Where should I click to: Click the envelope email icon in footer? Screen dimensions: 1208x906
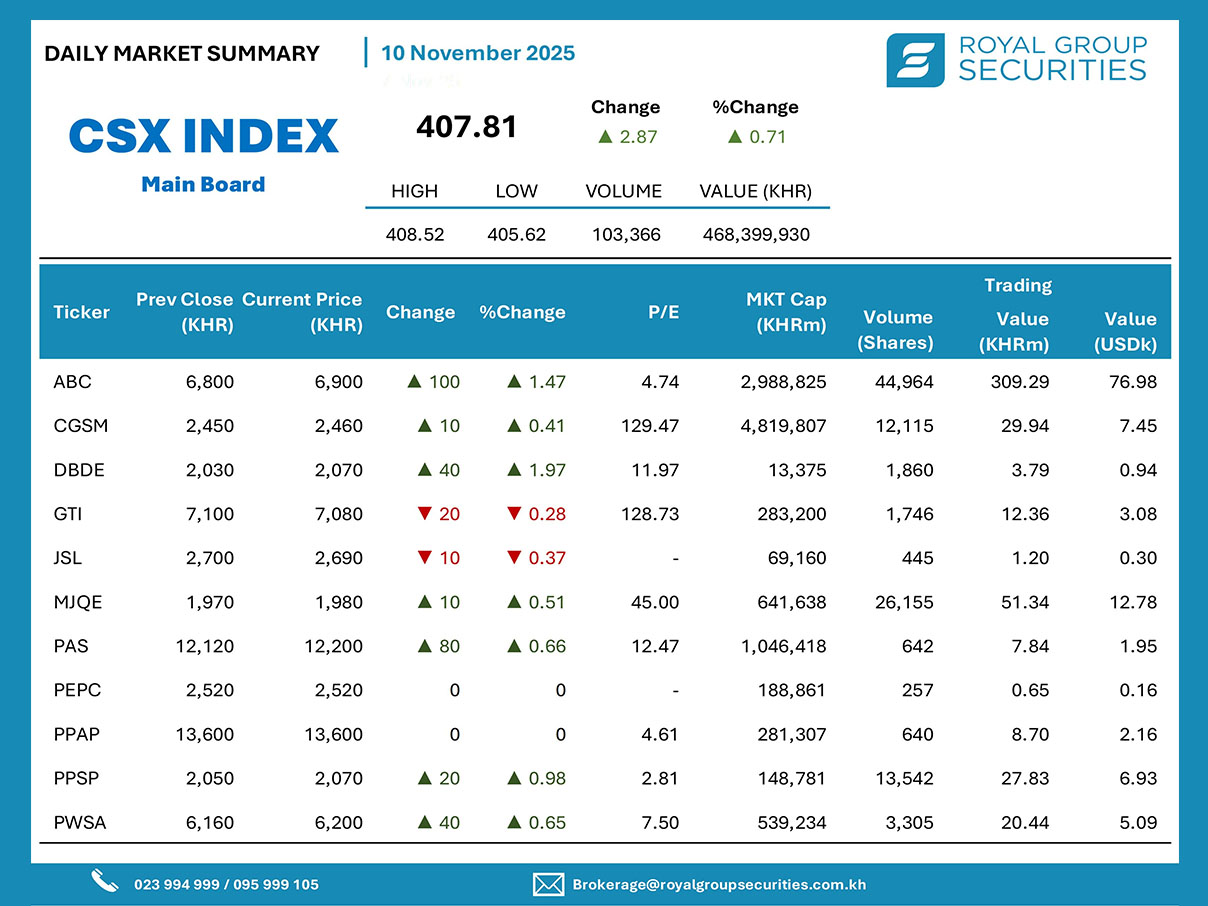click(x=548, y=884)
